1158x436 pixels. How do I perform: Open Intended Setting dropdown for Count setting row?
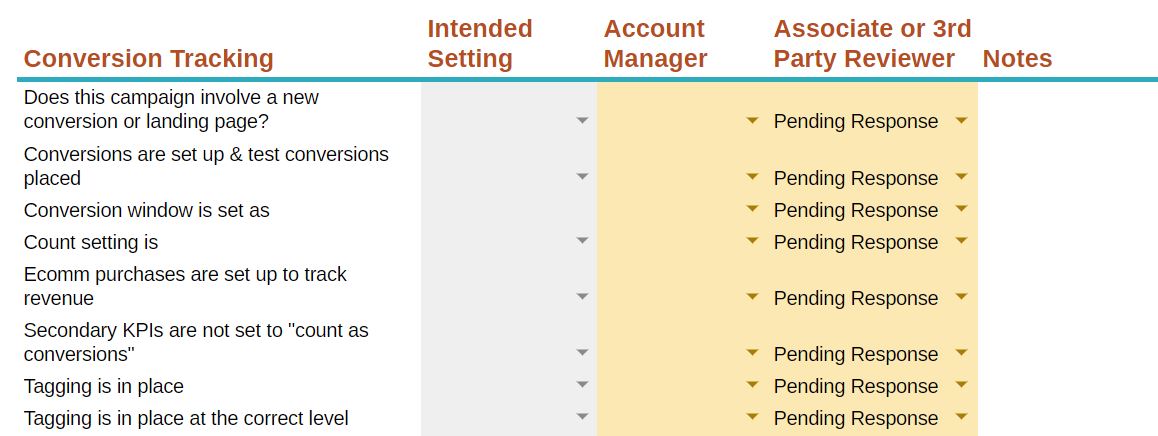[x=583, y=242]
